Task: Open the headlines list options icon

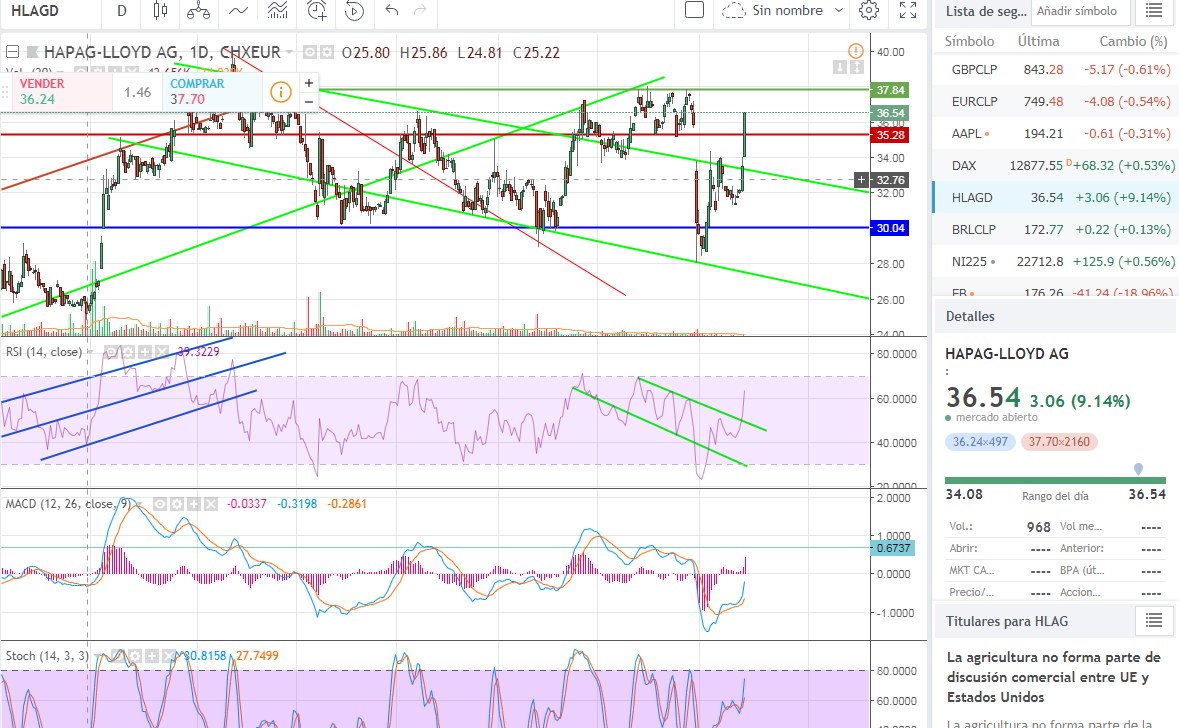Action: coord(1154,620)
